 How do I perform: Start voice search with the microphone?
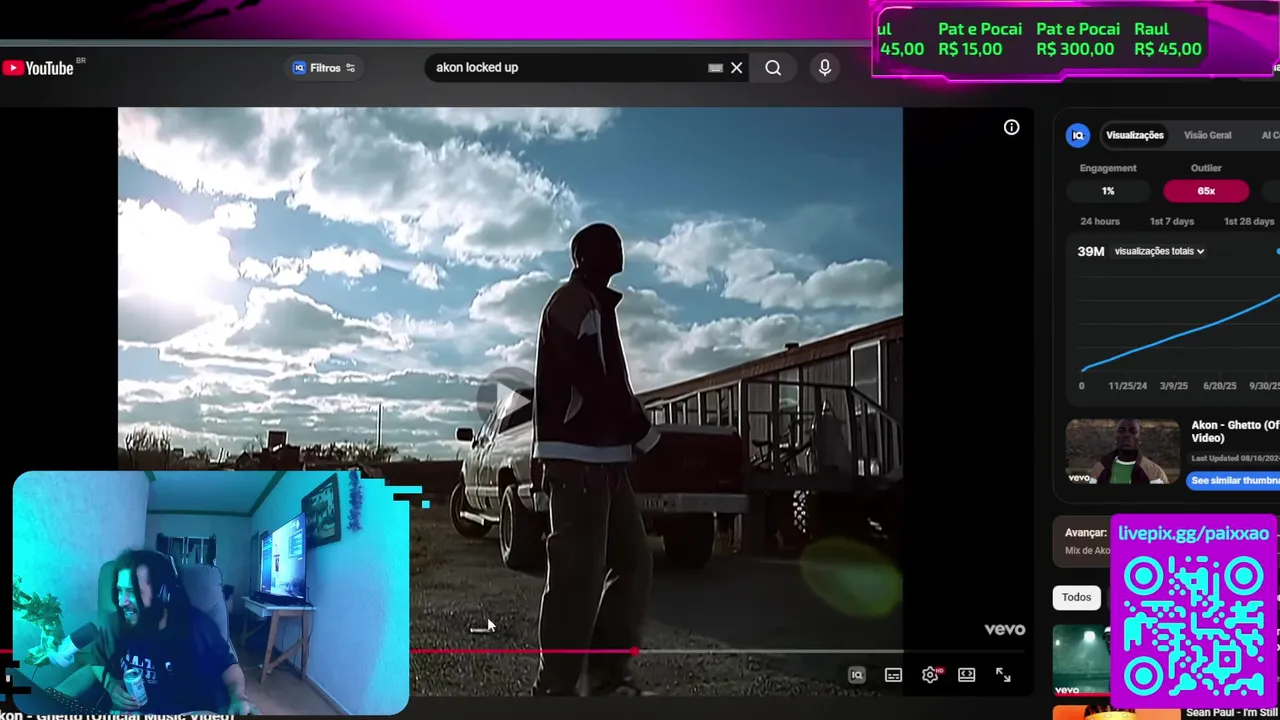click(x=825, y=68)
